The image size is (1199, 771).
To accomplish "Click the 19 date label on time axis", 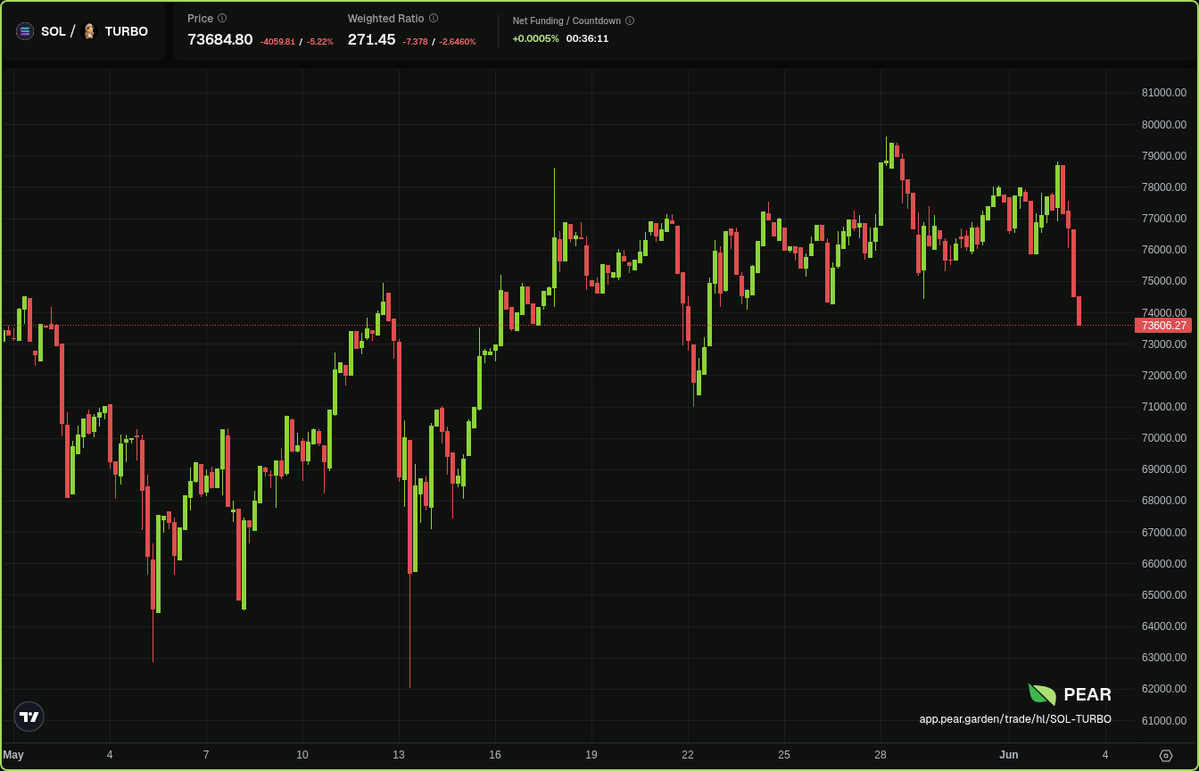I will pos(591,755).
